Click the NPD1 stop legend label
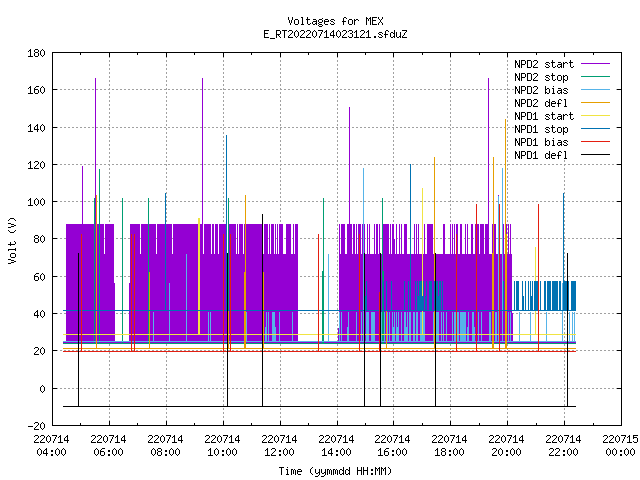 tap(541, 129)
